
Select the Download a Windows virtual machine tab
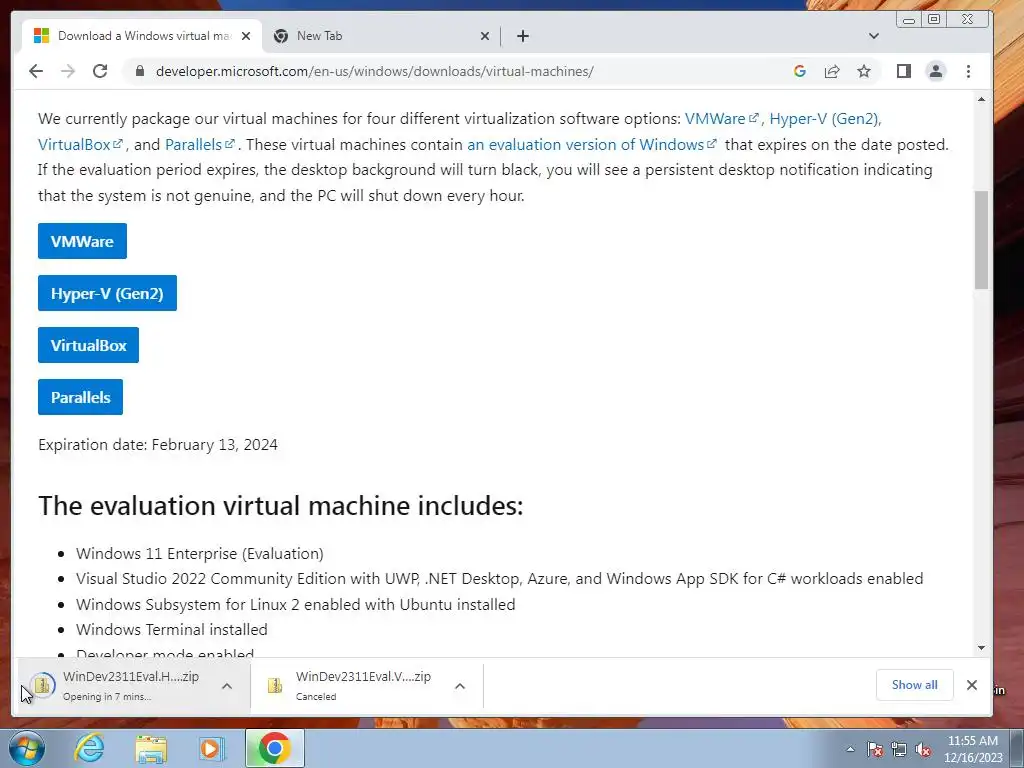[142, 36]
